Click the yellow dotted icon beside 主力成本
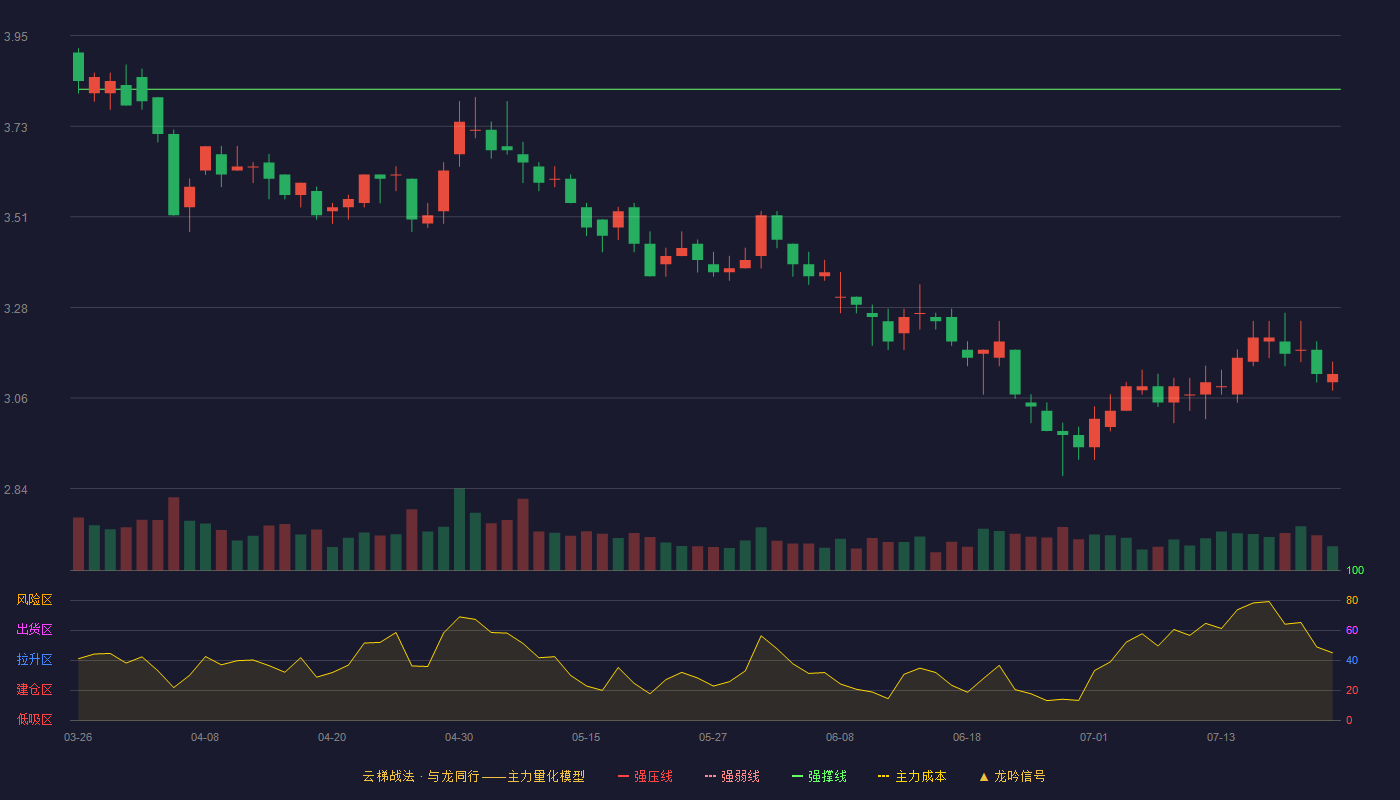Viewport: 1400px width, 800px height. [883, 776]
